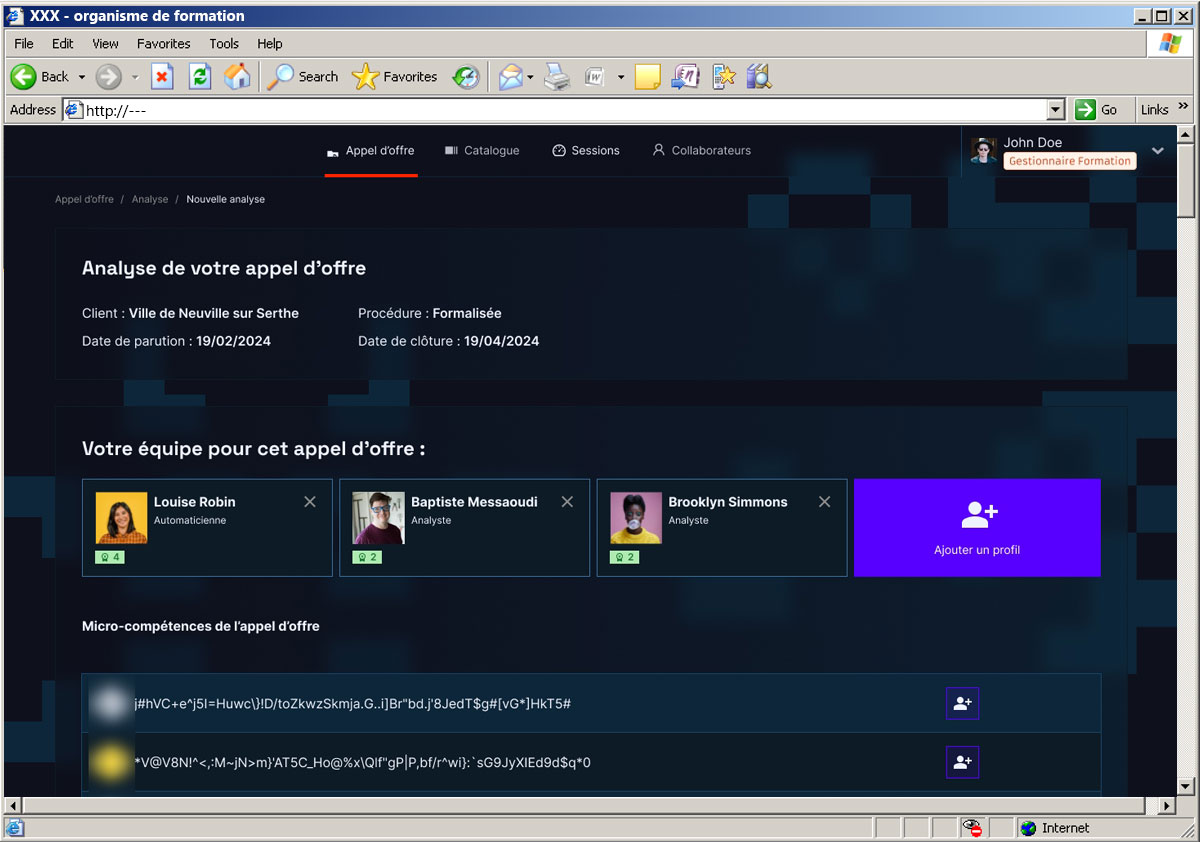
Task: Open the Back button history dropdown
Action: (82, 77)
